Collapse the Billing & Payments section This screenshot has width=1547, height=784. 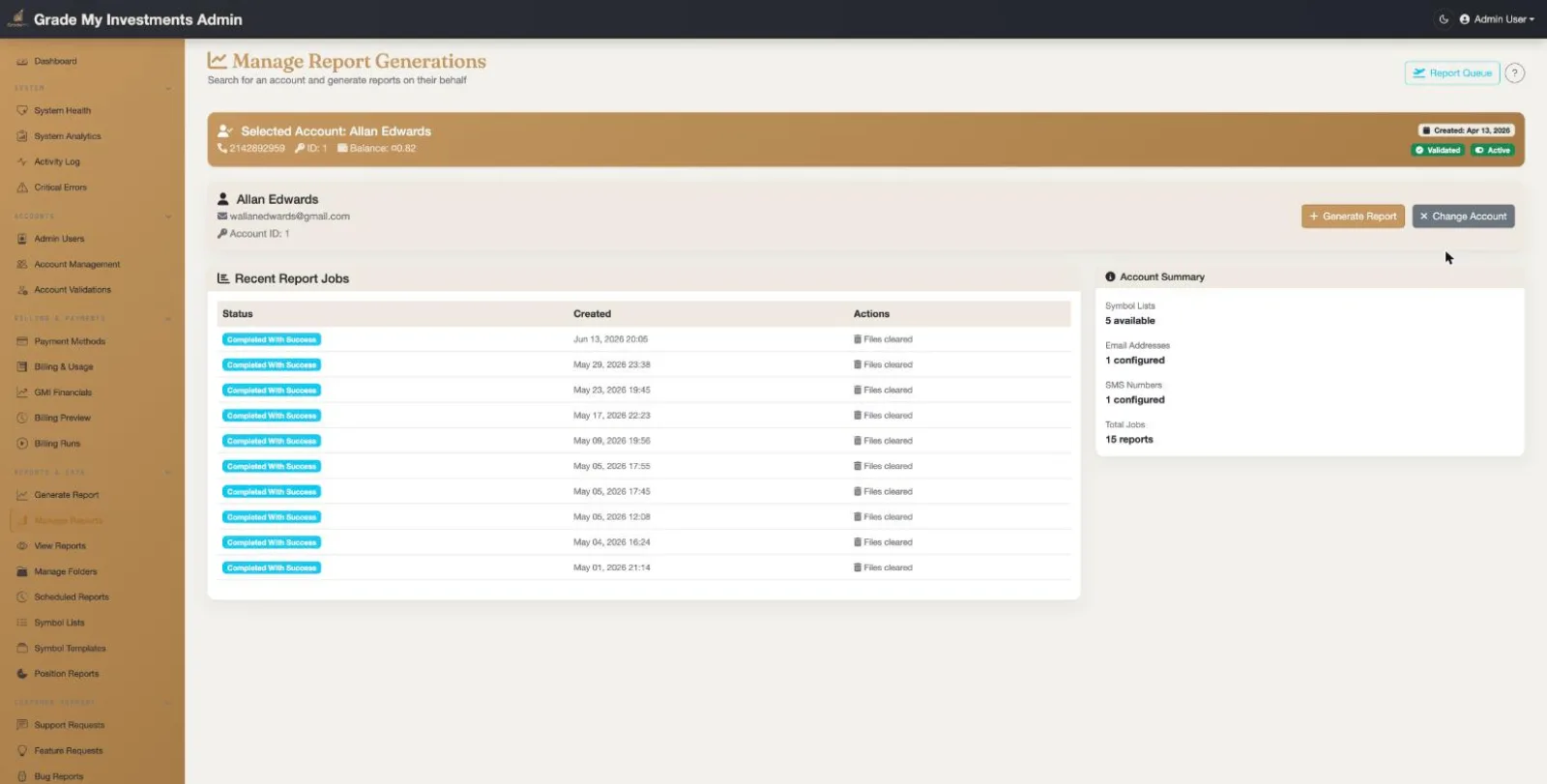point(168,319)
